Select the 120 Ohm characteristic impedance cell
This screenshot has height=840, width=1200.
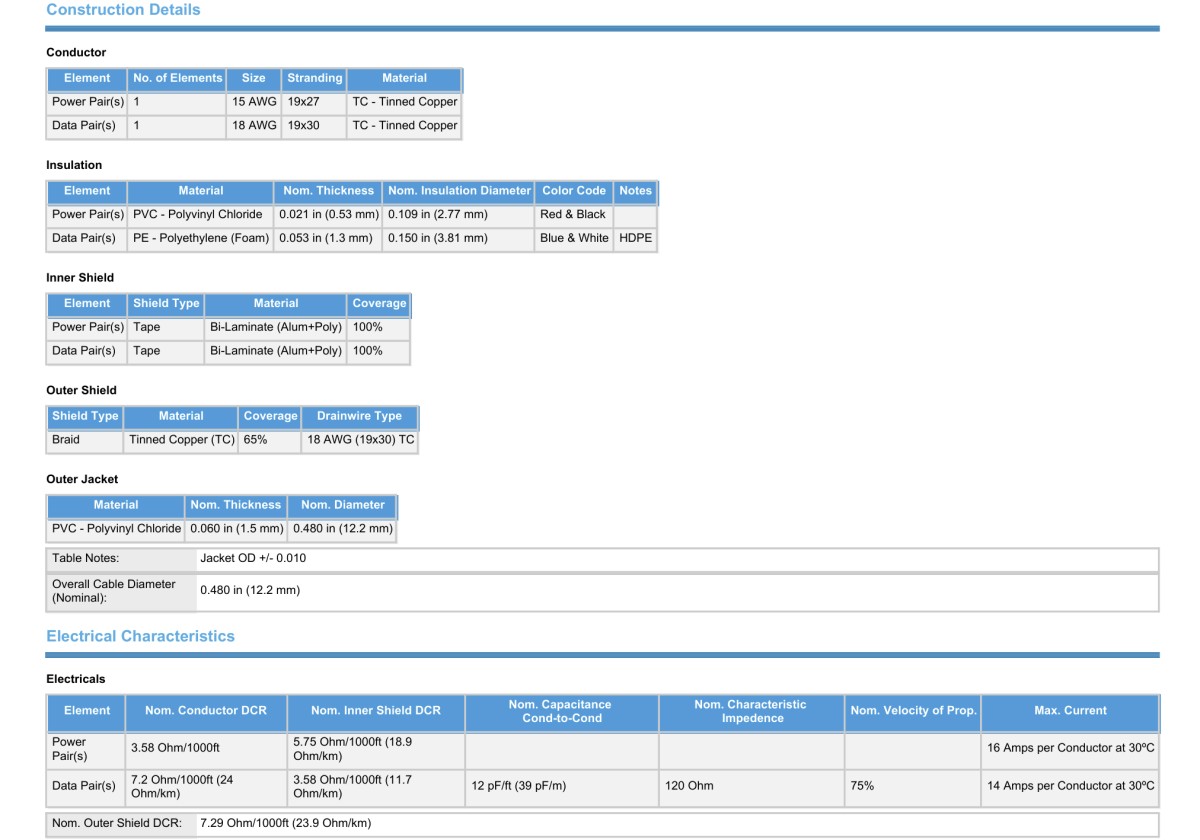click(x=689, y=786)
